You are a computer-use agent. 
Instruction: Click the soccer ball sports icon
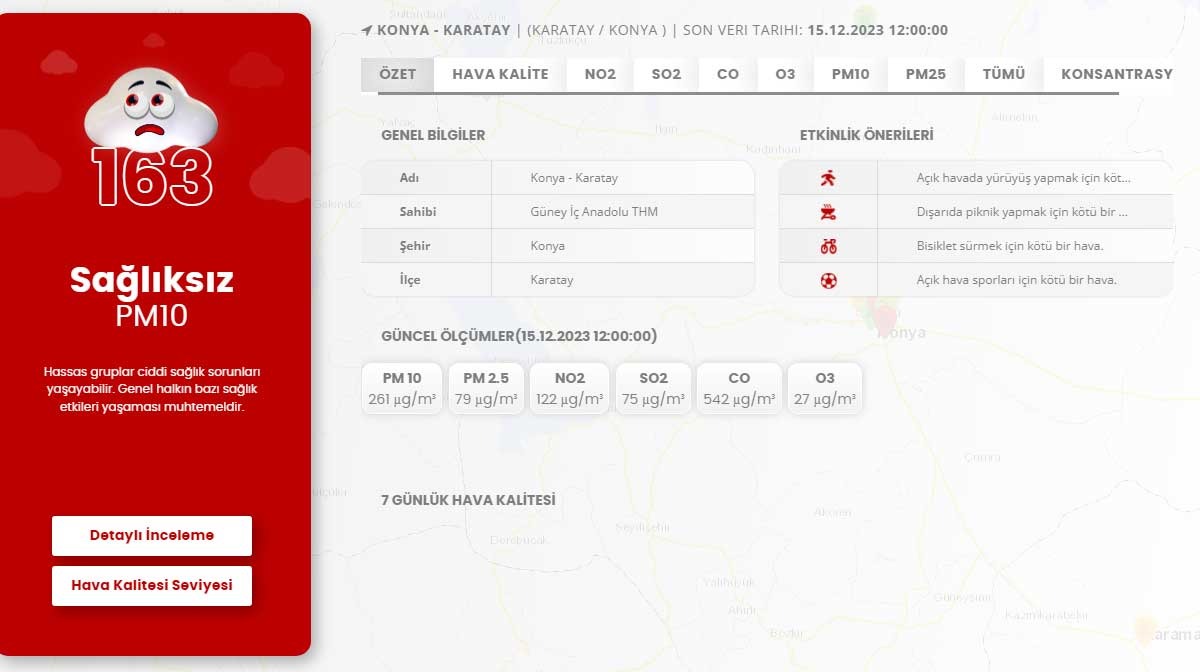tap(827, 280)
